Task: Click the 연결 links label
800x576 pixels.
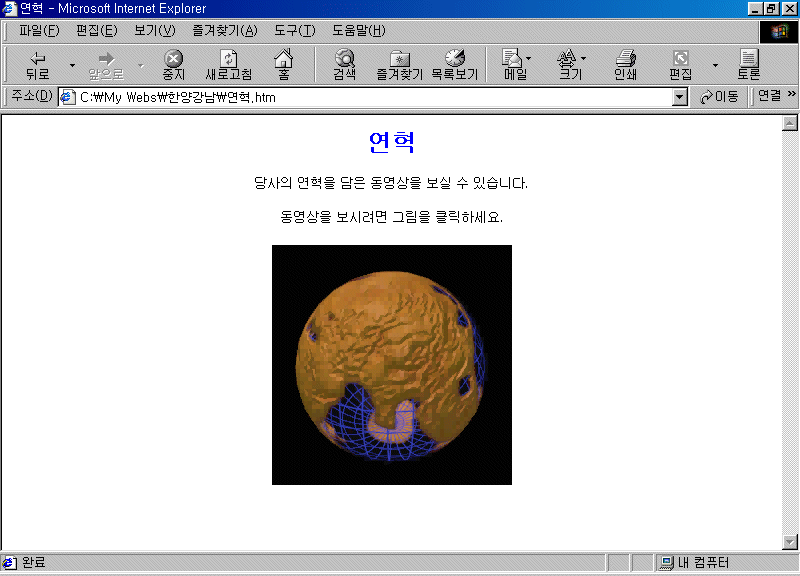Action: click(769, 95)
